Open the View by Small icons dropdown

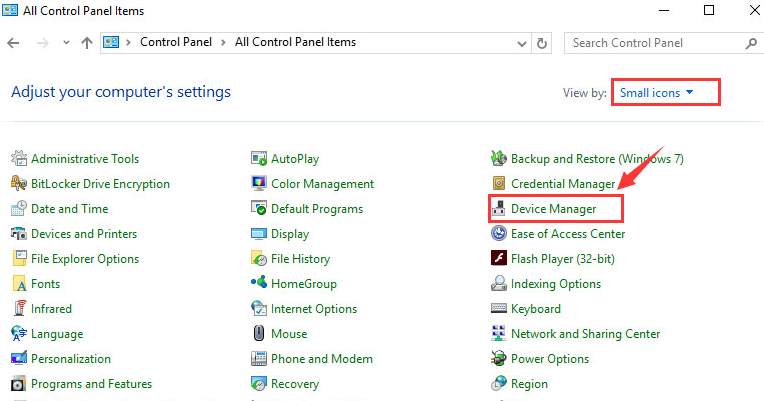point(656,93)
